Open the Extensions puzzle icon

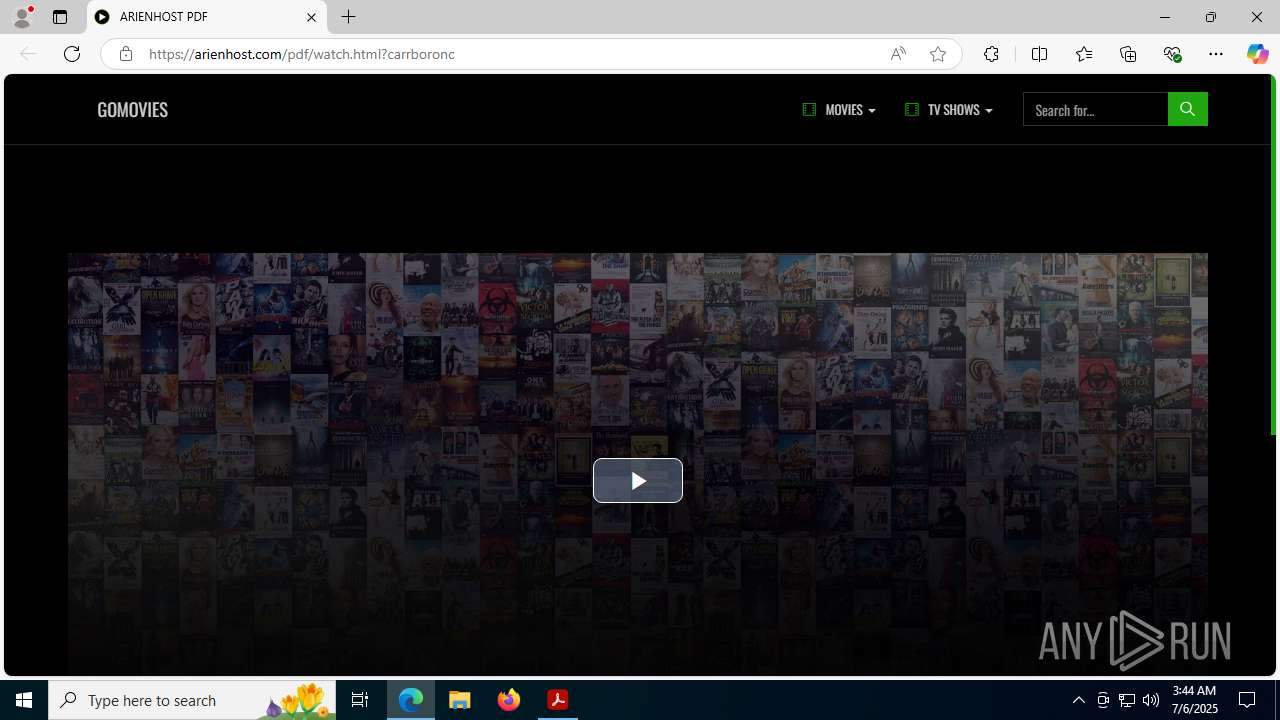tap(991, 54)
